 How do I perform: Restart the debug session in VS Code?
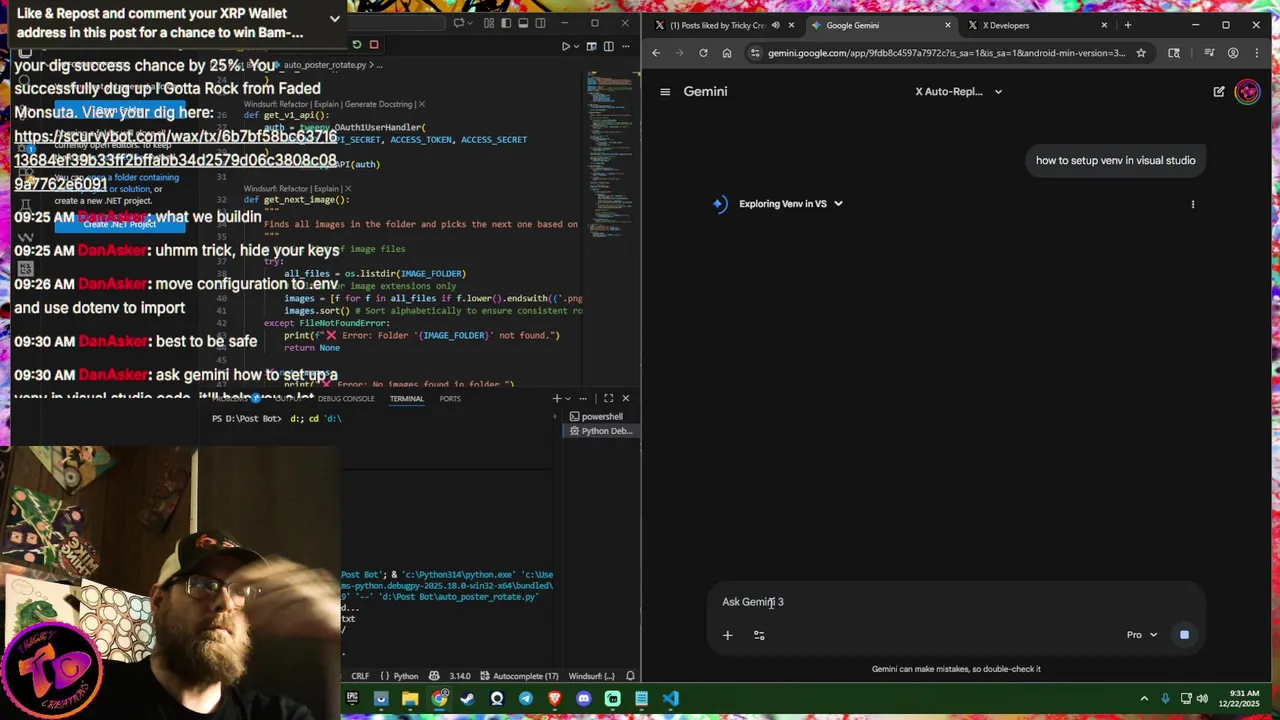(356, 44)
